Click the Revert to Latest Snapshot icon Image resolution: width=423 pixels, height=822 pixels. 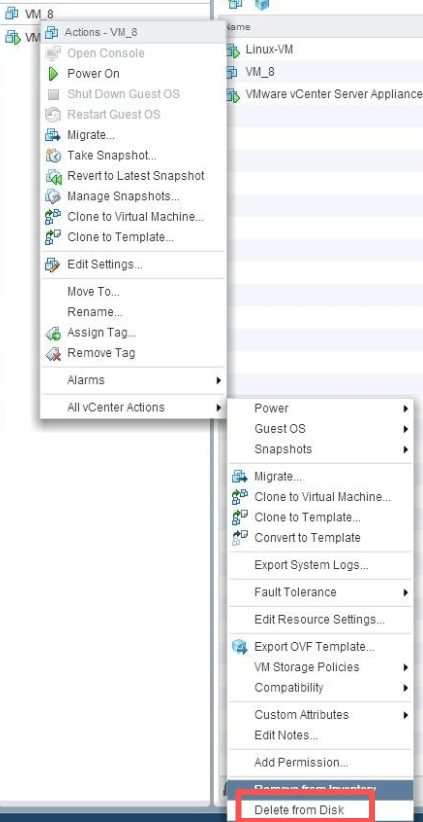[53, 176]
